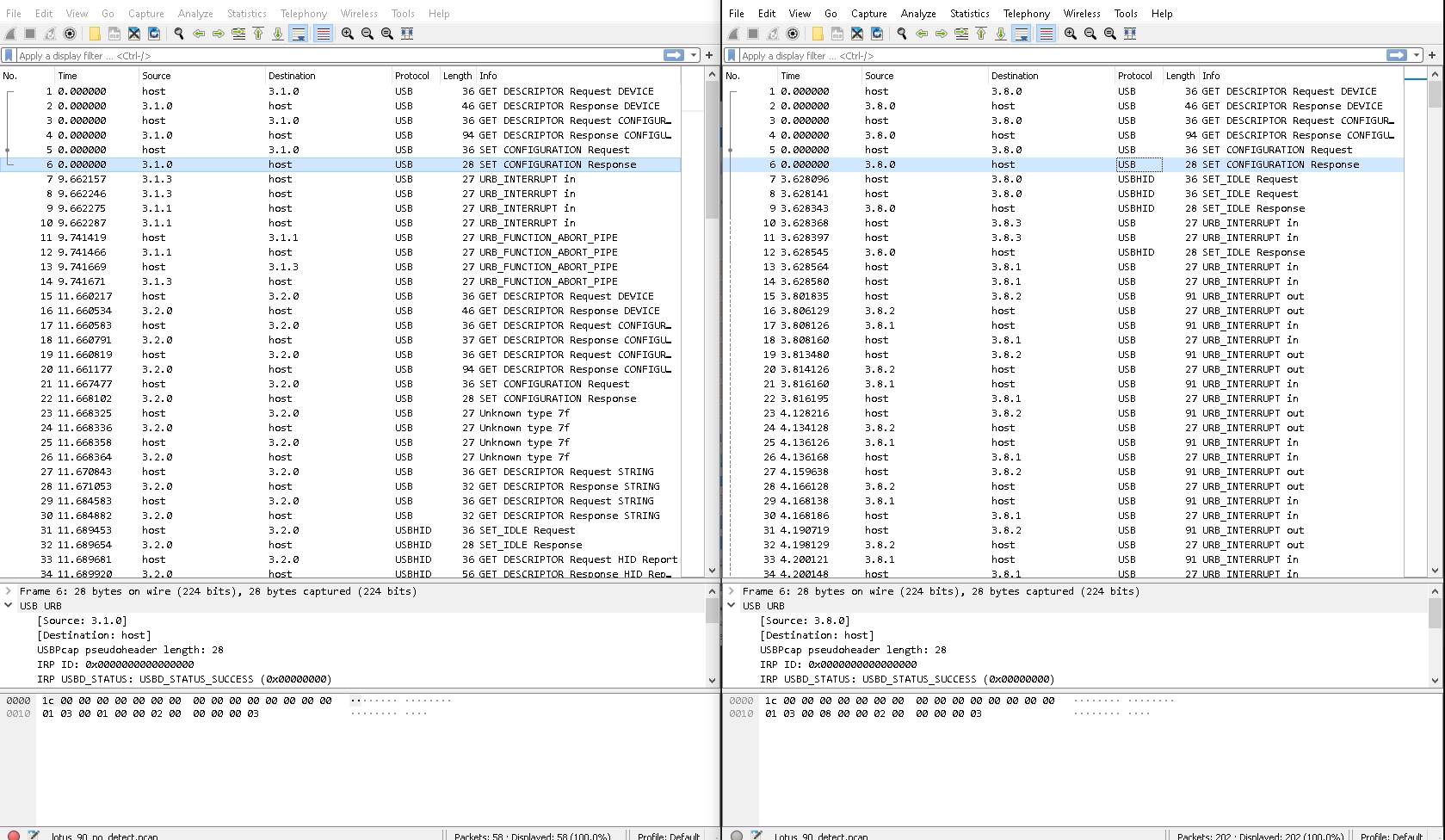
Task: Sort by Length column in right window
Action: (x=1180, y=76)
